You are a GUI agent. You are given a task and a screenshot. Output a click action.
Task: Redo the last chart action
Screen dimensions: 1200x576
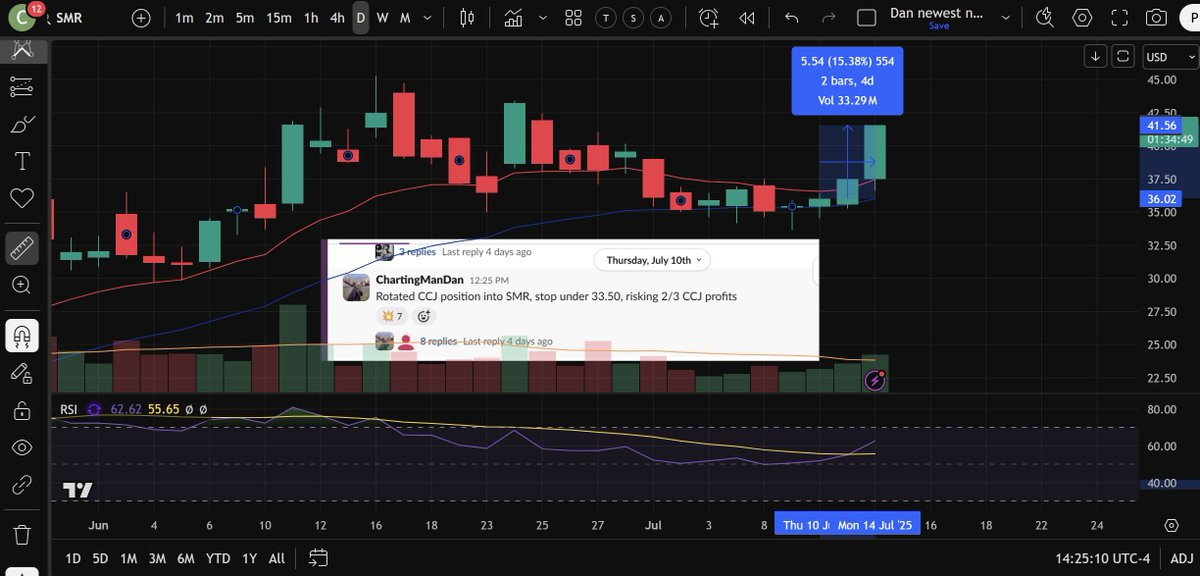[x=828, y=18]
